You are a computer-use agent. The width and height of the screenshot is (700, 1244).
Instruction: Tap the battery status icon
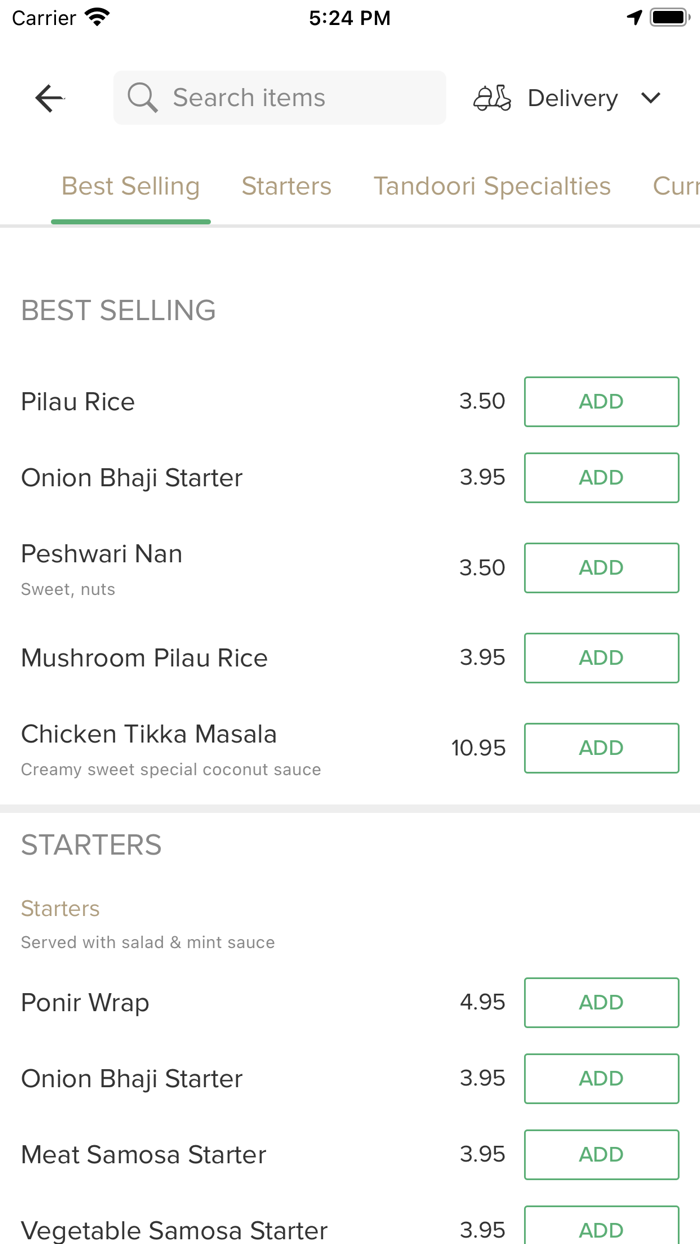tap(668, 18)
